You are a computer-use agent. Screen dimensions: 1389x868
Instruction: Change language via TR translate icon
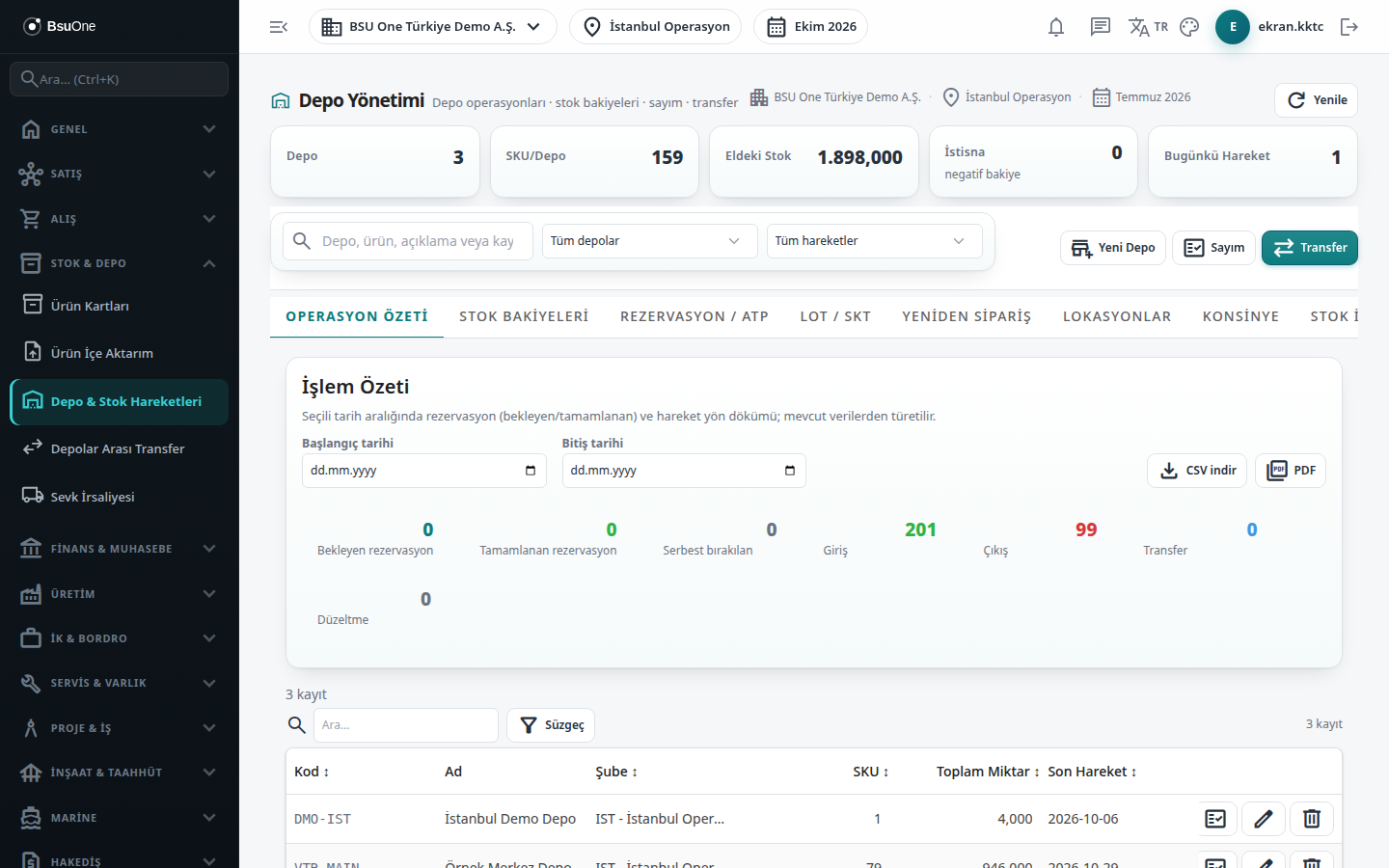pos(1148,27)
